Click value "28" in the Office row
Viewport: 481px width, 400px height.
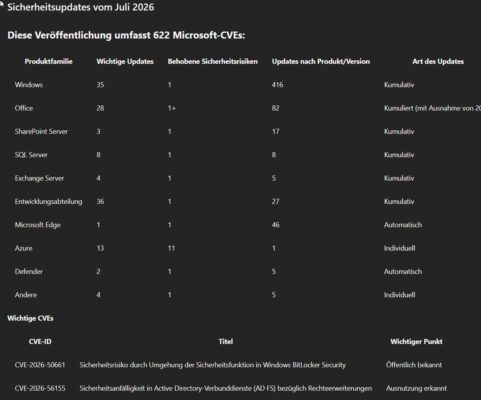(100, 108)
